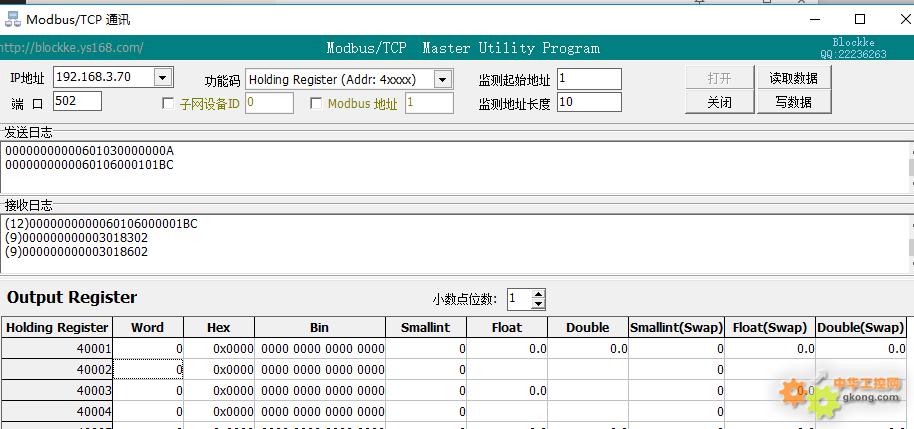Select the 40002 register row header
The height and width of the screenshot is (429, 914).
coord(57,370)
